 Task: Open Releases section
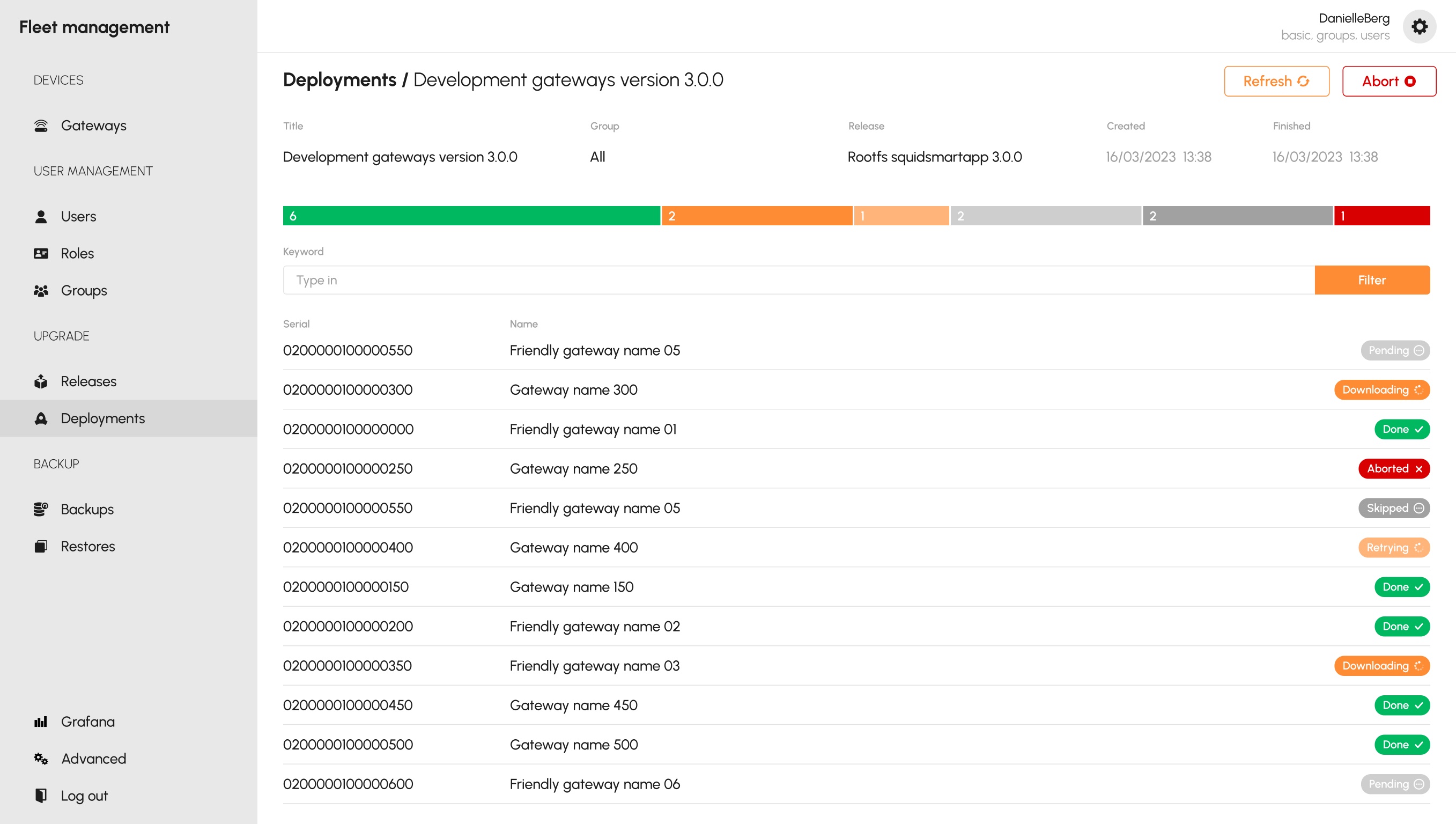tap(88, 381)
